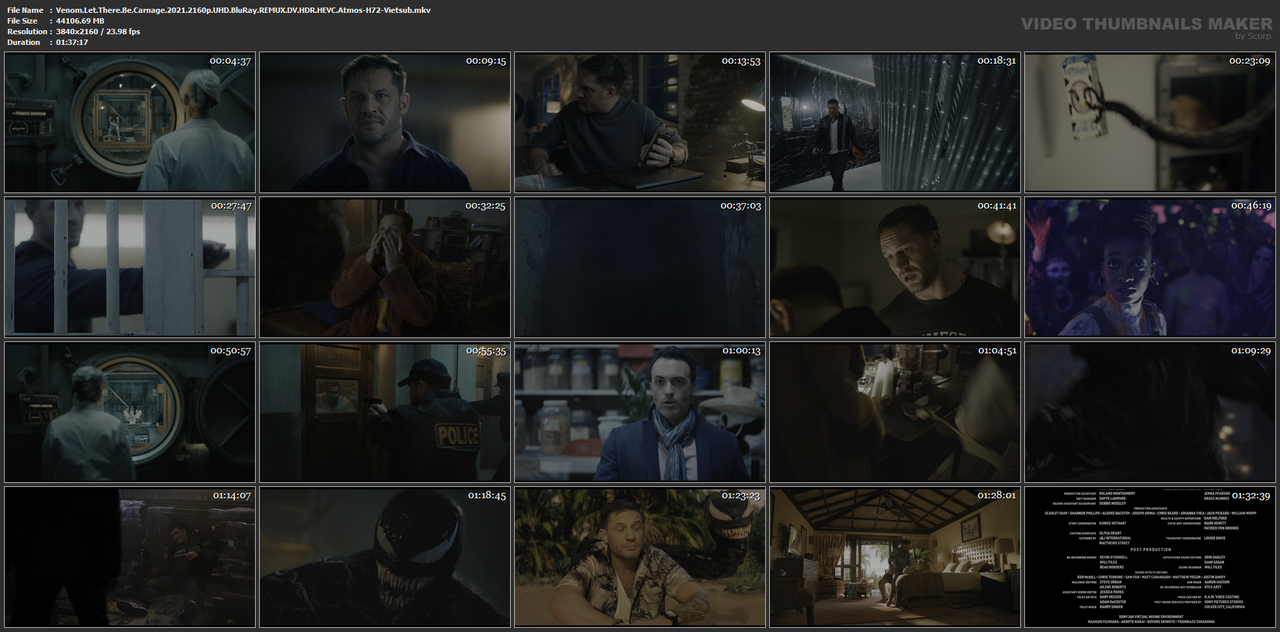Click the credits frame at 01:32:39
Viewport: 1280px width, 632px height.
pyautogui.click(x=1150, y=557)
